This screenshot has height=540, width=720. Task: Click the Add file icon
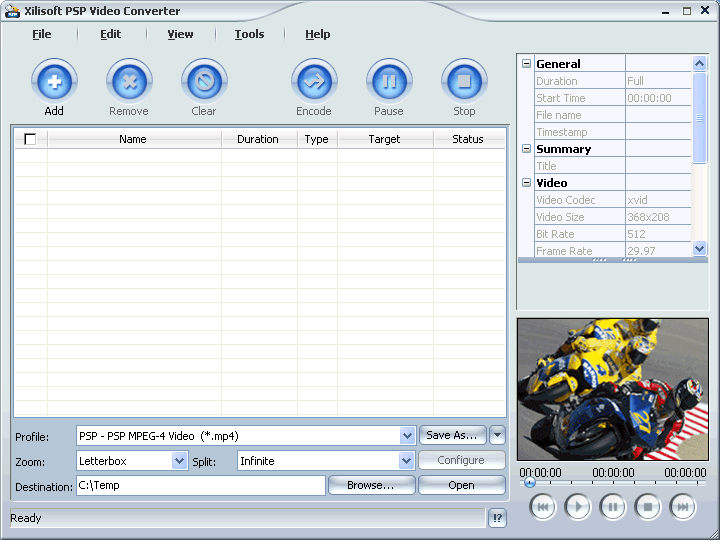(54, 82)
